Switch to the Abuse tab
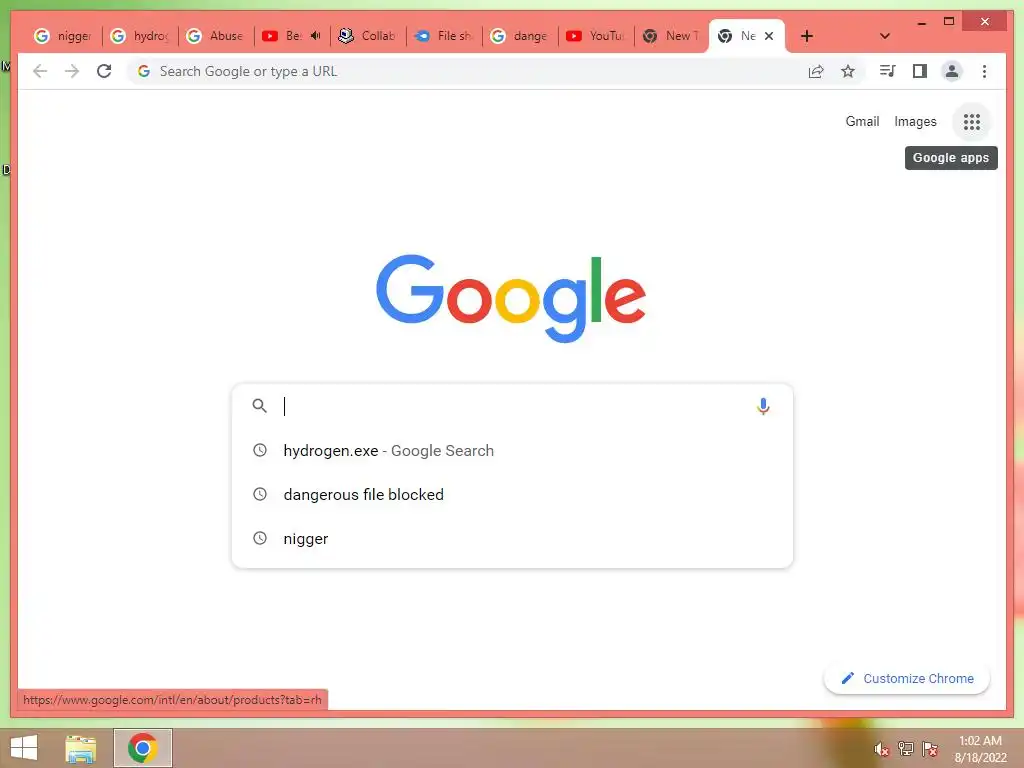This screenshot has height=768, width=1024. click(x=216, y=36)
